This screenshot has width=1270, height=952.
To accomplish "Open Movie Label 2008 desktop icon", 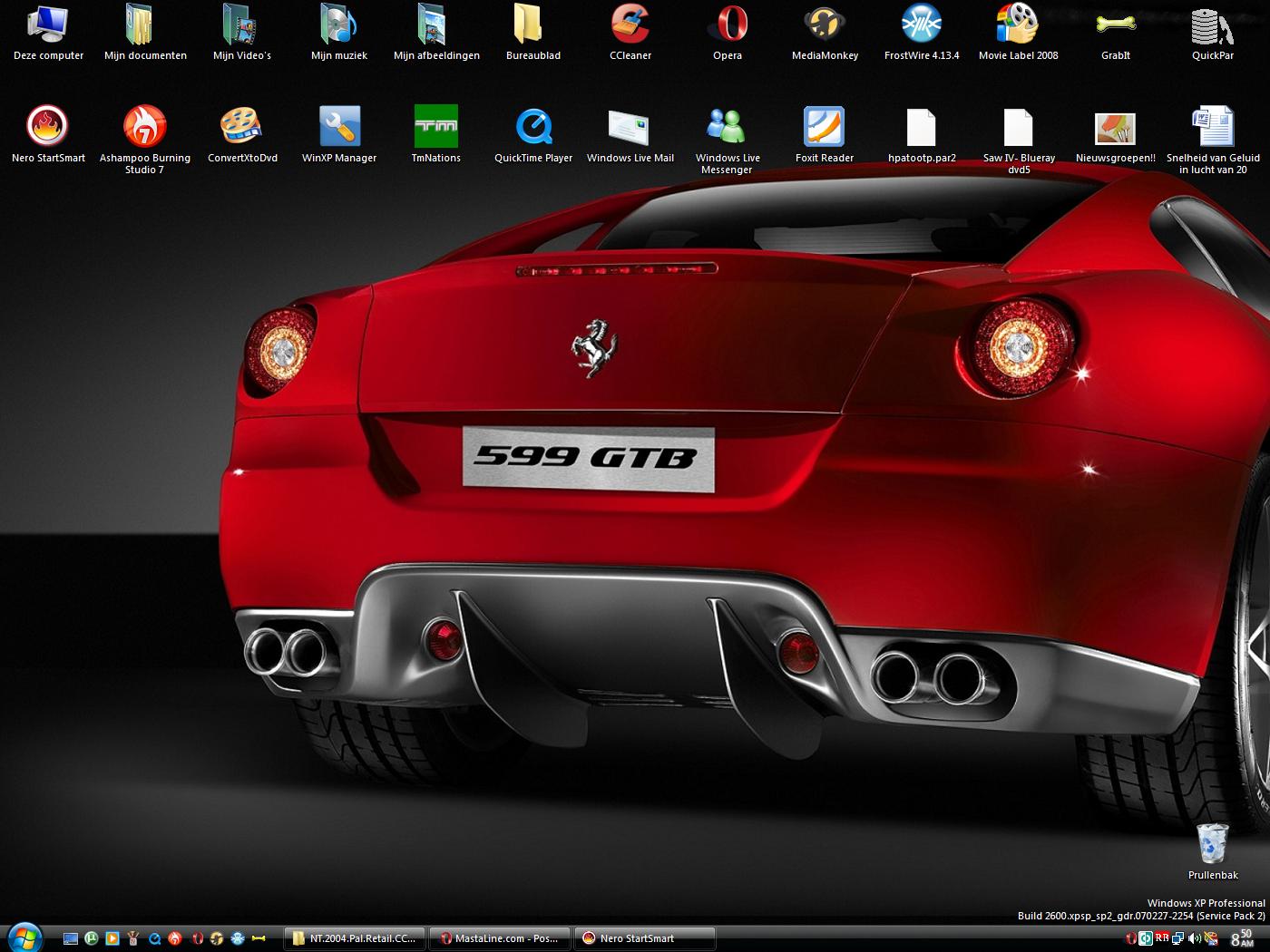I will pyautogui.click(x=1019, y=33).
